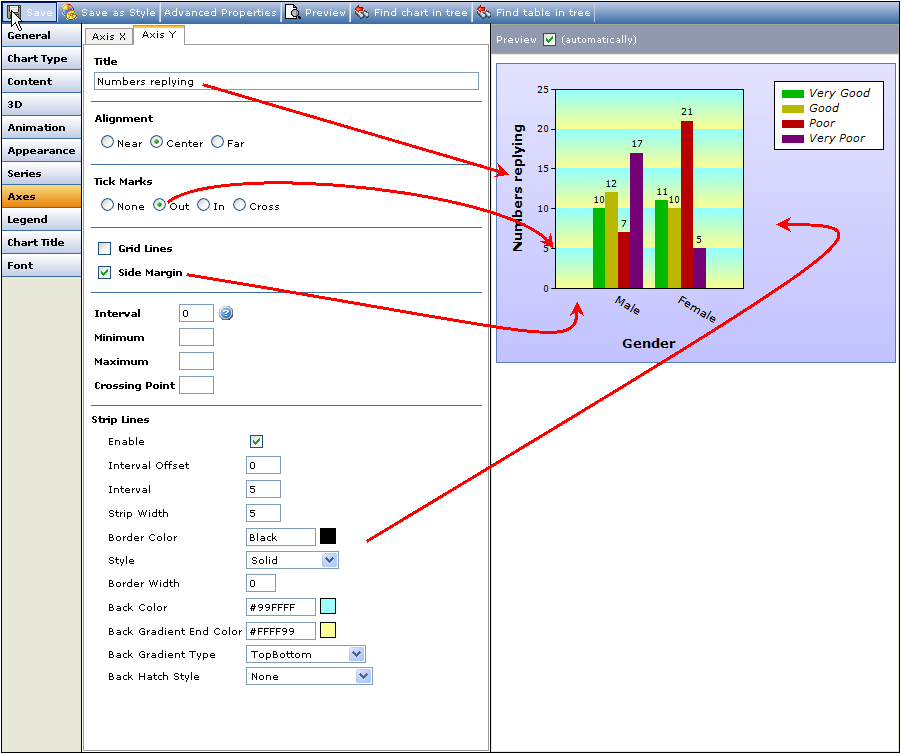Click Strip Lines Interval field
Screen dimensions: 901x754
(x=263, y=489)
